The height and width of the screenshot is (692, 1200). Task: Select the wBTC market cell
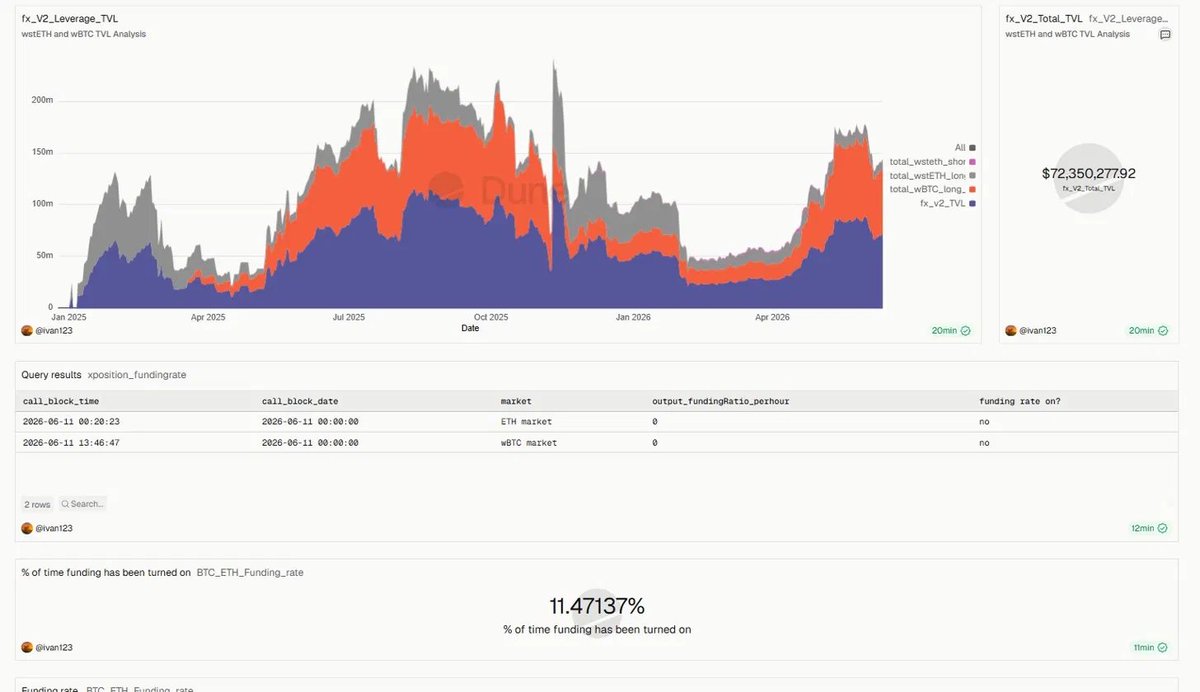tap(529, 442)
